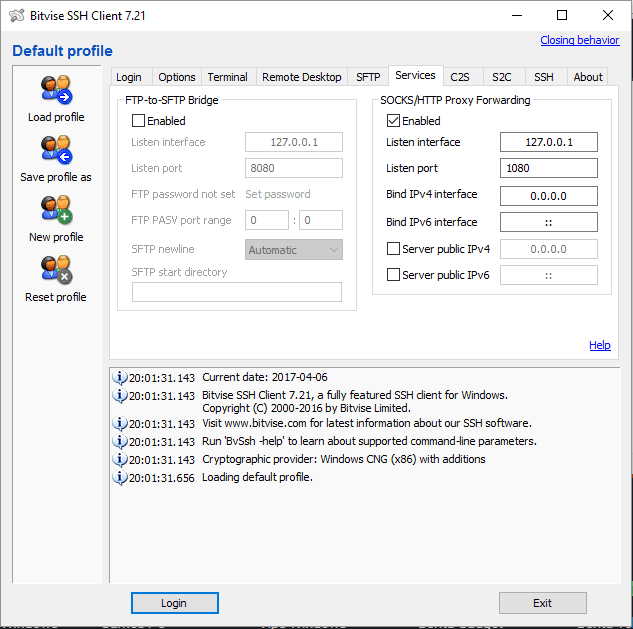633x629 pixels.
Task: Check the Server public IPv6 box
Action: [x=393, y=275]
